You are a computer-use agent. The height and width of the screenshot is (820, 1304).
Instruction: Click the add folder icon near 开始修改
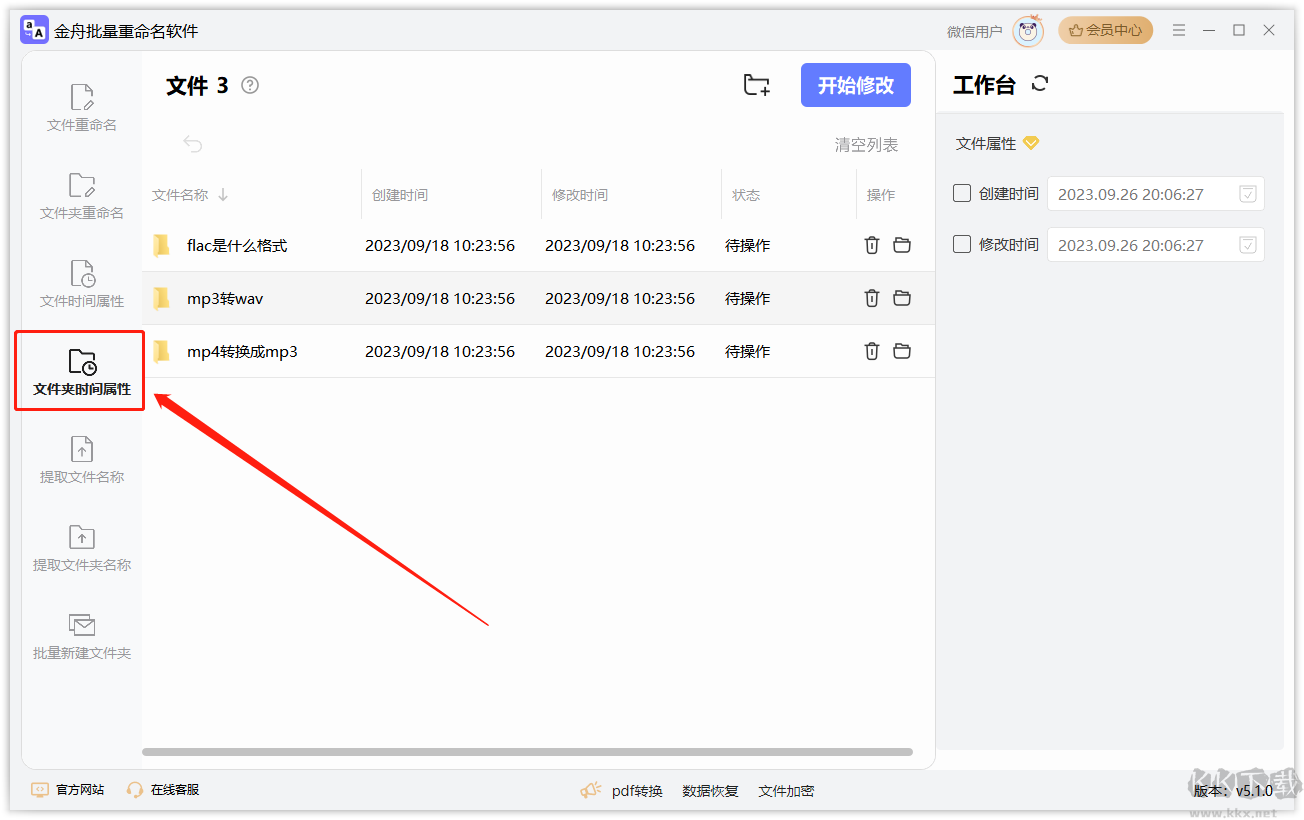tap(756, 85)
